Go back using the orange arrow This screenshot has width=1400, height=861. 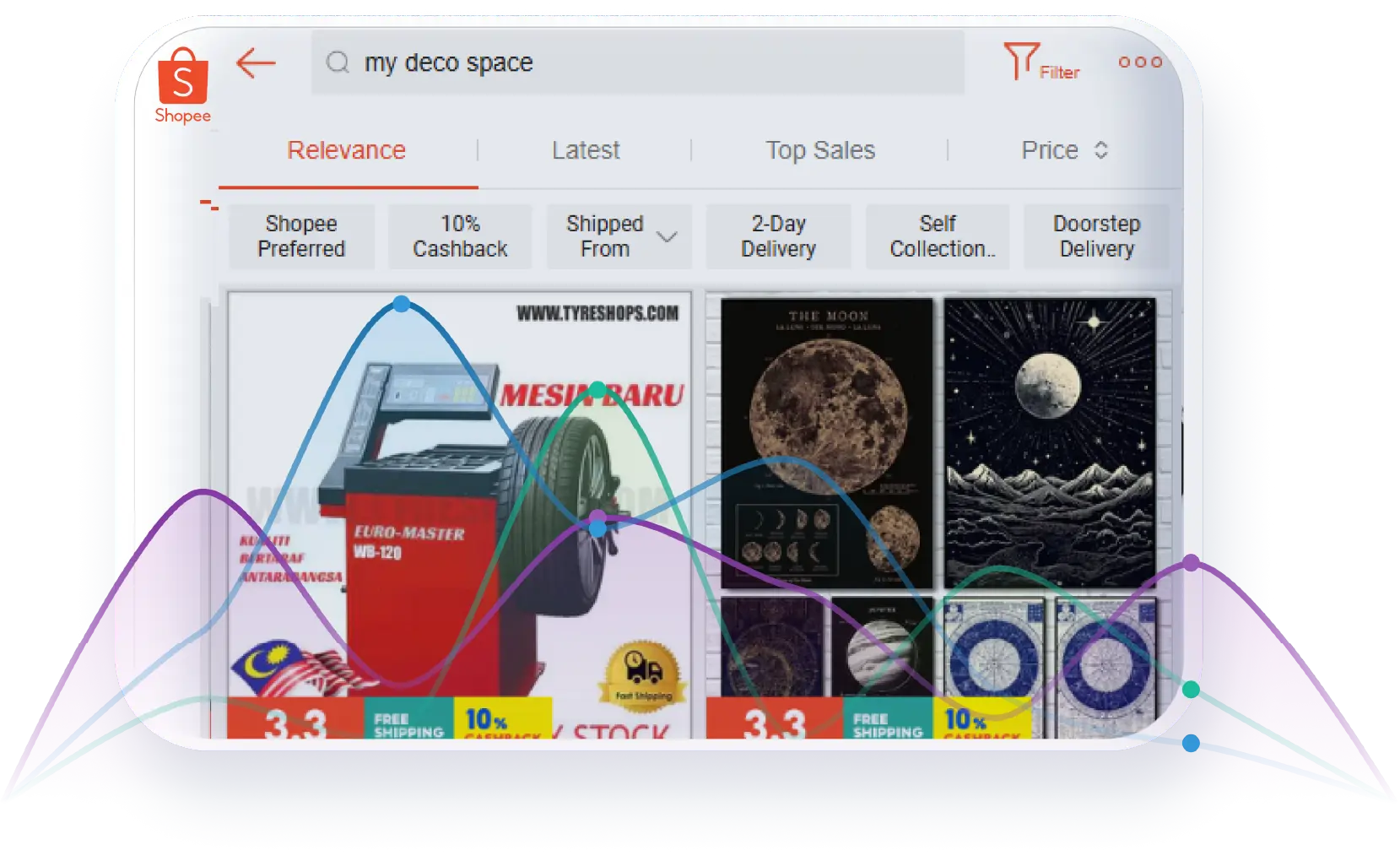[256, 63]
